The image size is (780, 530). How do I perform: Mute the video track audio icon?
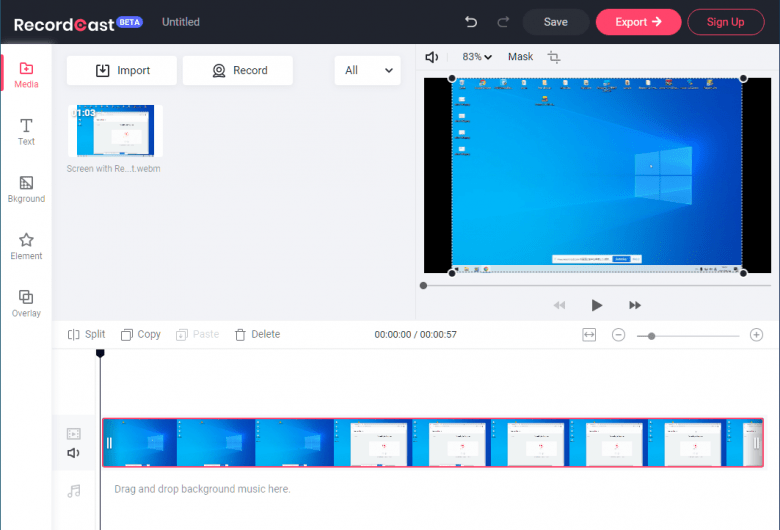[x=74, y=453]
